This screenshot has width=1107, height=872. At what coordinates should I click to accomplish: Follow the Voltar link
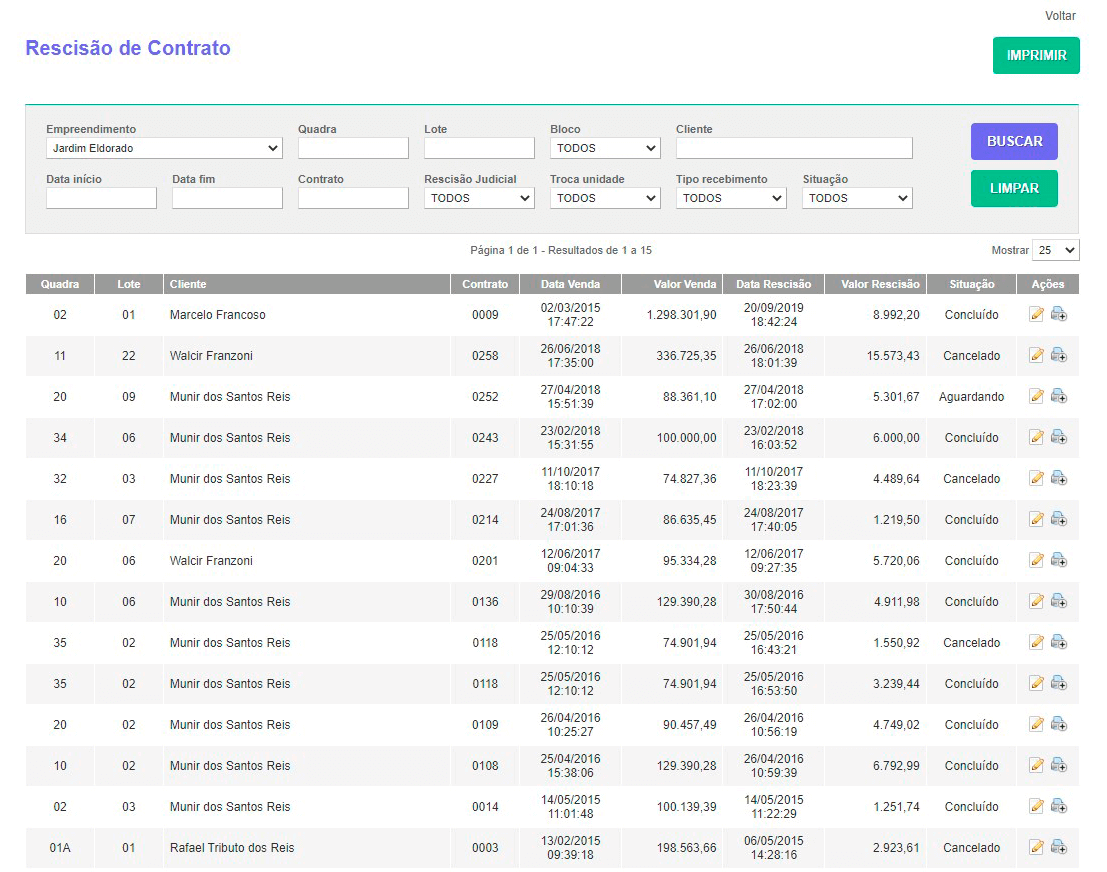[x=1060, y=16]
